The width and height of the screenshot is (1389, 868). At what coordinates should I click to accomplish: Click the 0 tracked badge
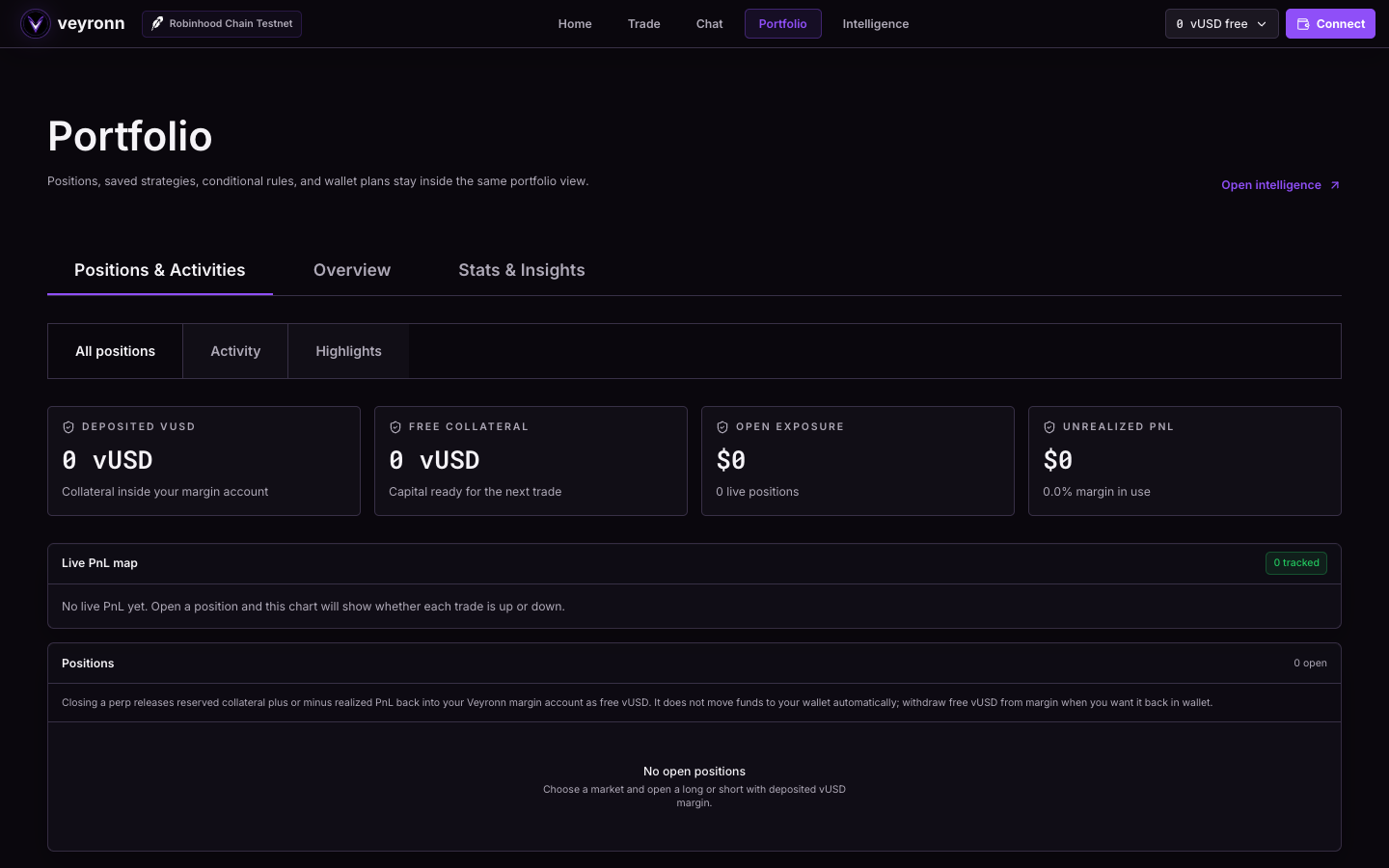1296,563
